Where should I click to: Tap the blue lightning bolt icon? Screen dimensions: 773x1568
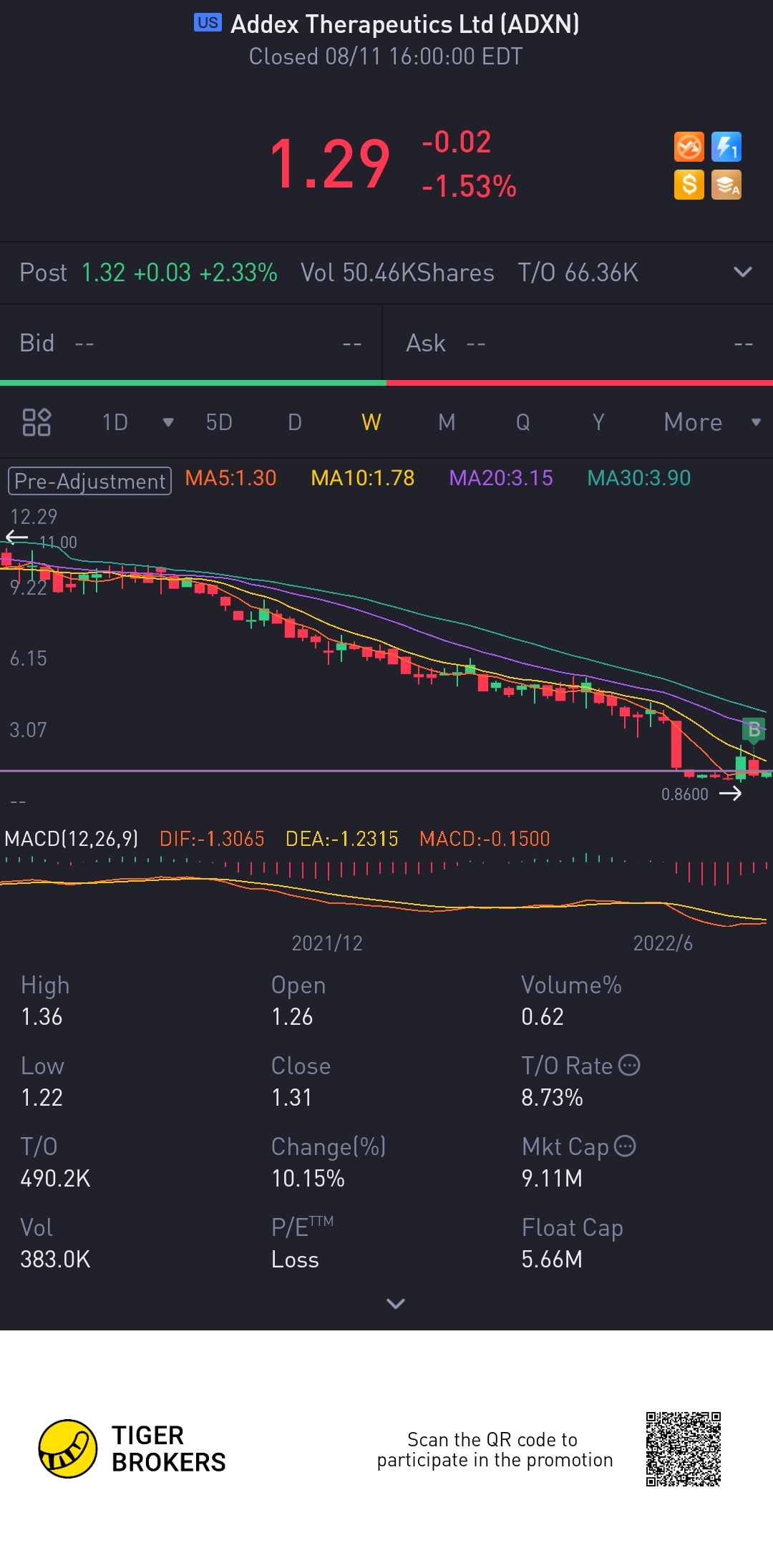726,147
